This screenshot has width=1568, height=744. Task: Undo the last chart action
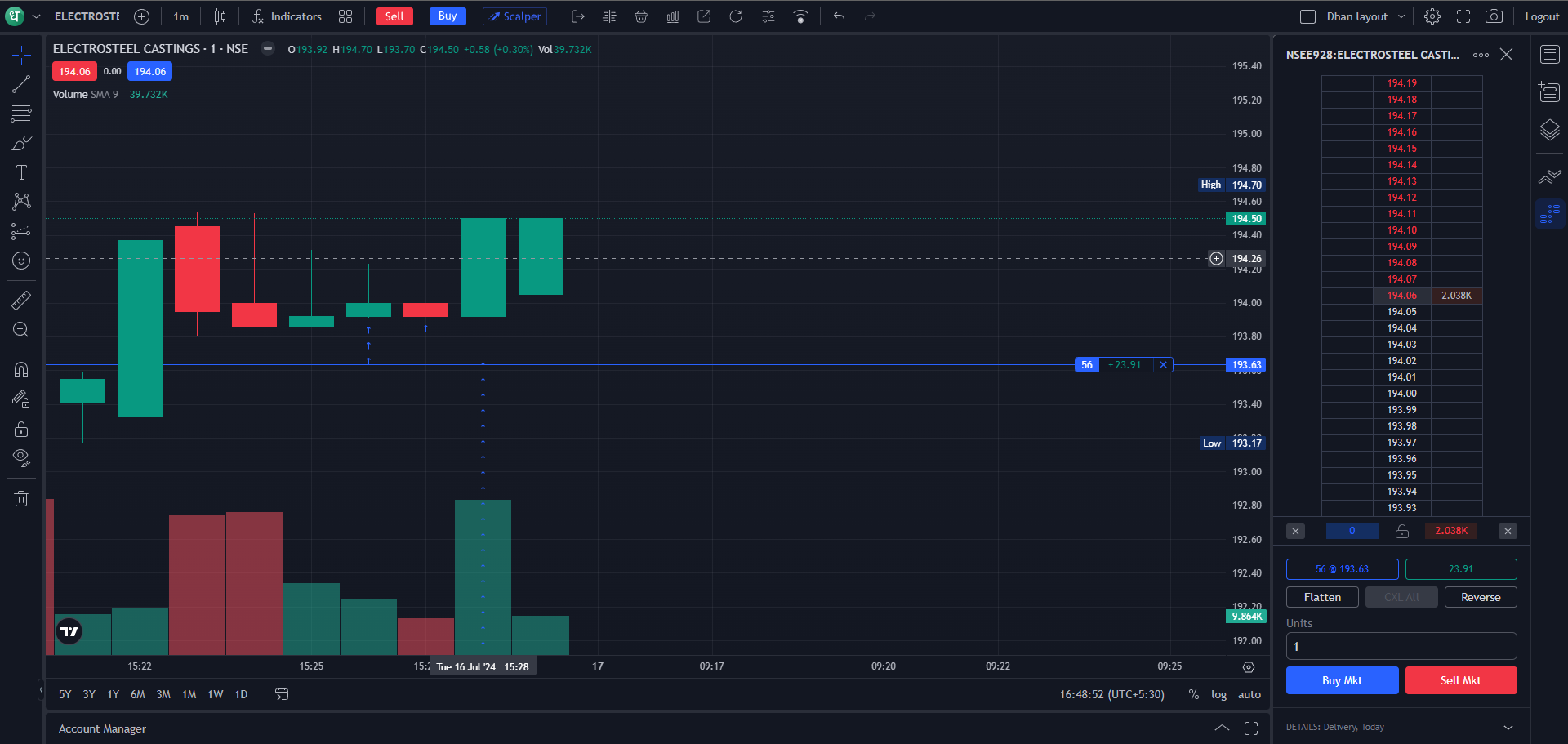click(x=839, y=16)
